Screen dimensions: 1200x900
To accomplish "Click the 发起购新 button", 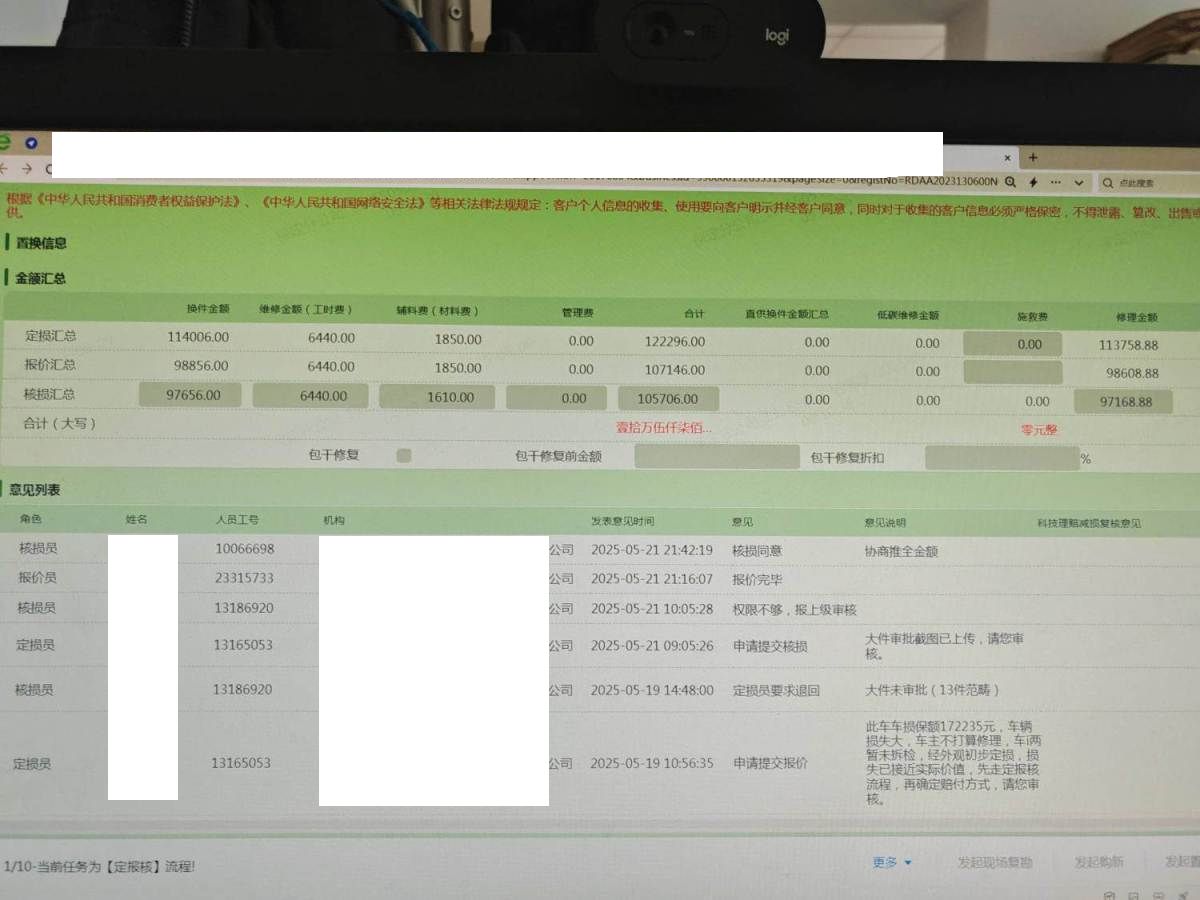I will tap(1098, 862).
